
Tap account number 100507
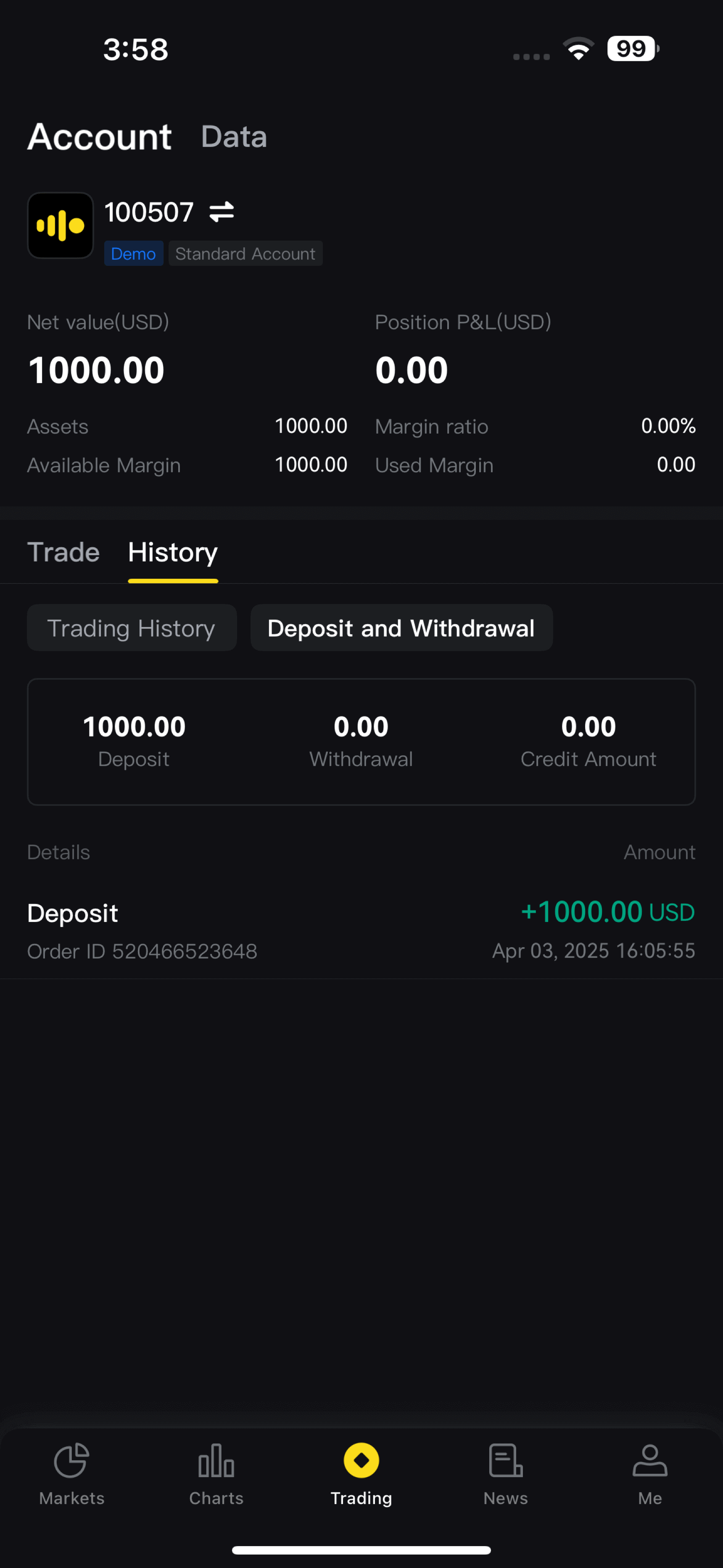point(149,212)
